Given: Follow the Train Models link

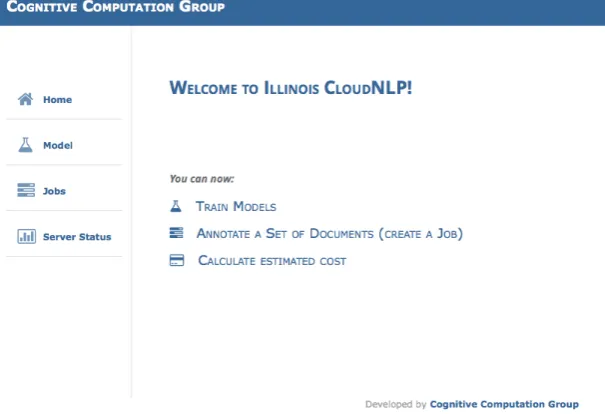Looking at the screenshot, I should tap(236, 206).
